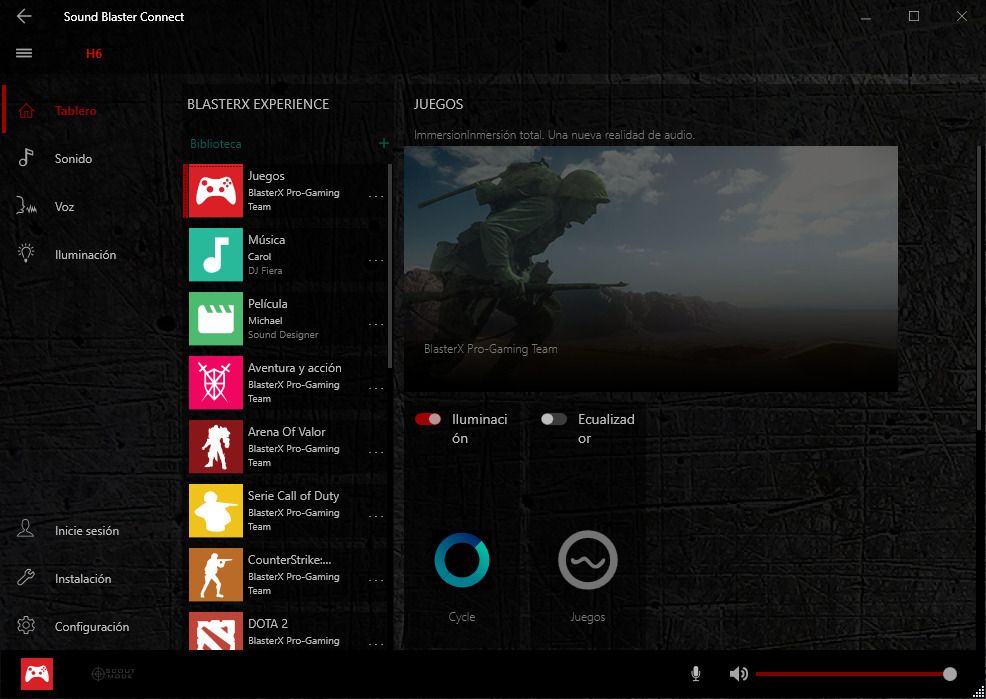Image resolution: width=986 pixels, height=699 pixels.
Task: Enable the Ecualizador toggle
Action: click(x=554, y=419)
